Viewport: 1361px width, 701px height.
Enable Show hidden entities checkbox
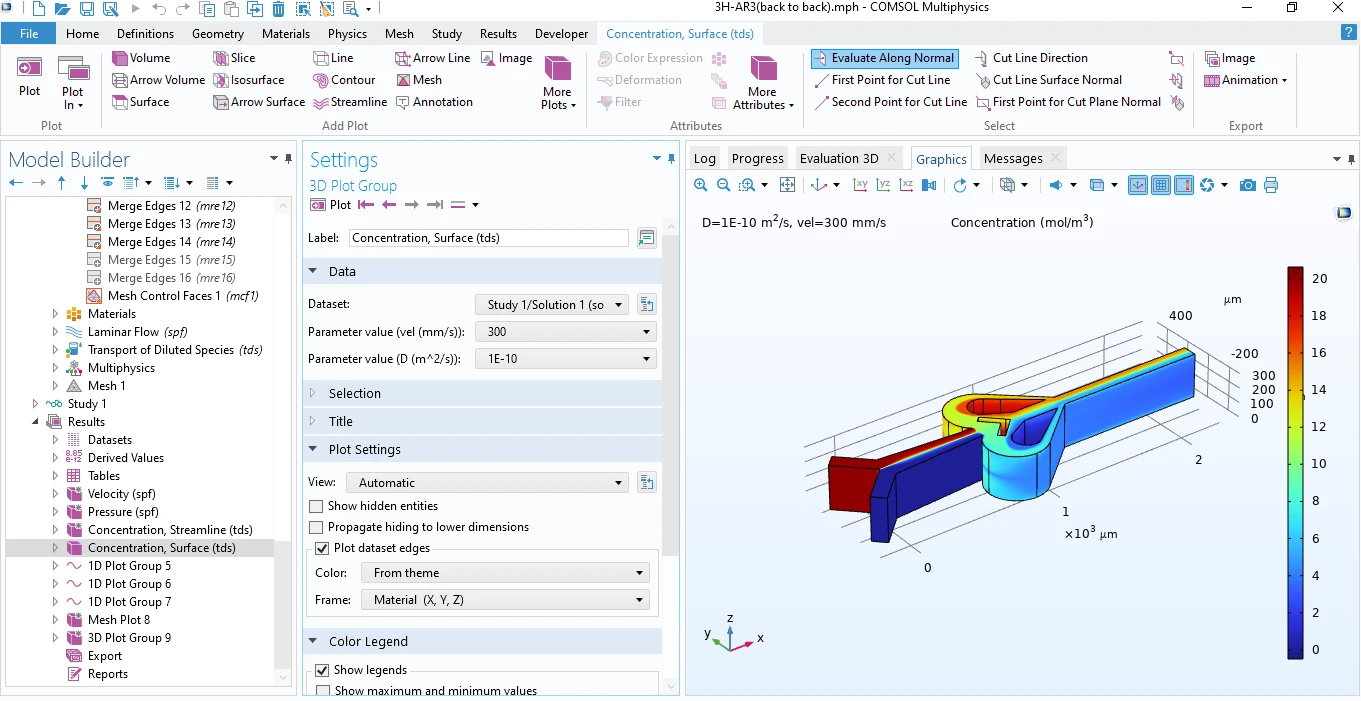tap(317, 506)
